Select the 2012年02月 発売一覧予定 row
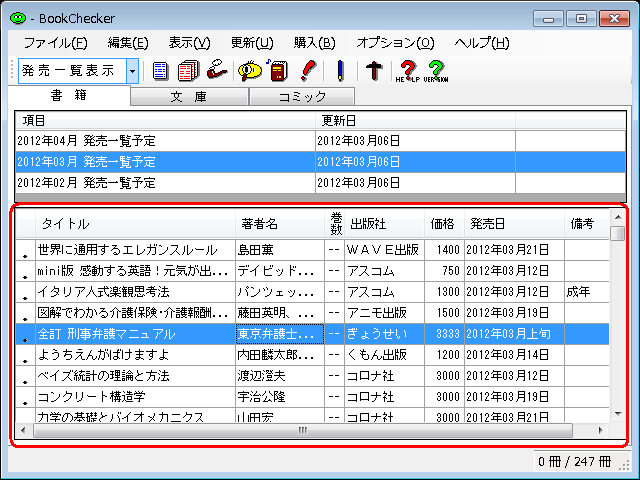The width and height of the screenshot is (640, 480). (x=320, y=183)
